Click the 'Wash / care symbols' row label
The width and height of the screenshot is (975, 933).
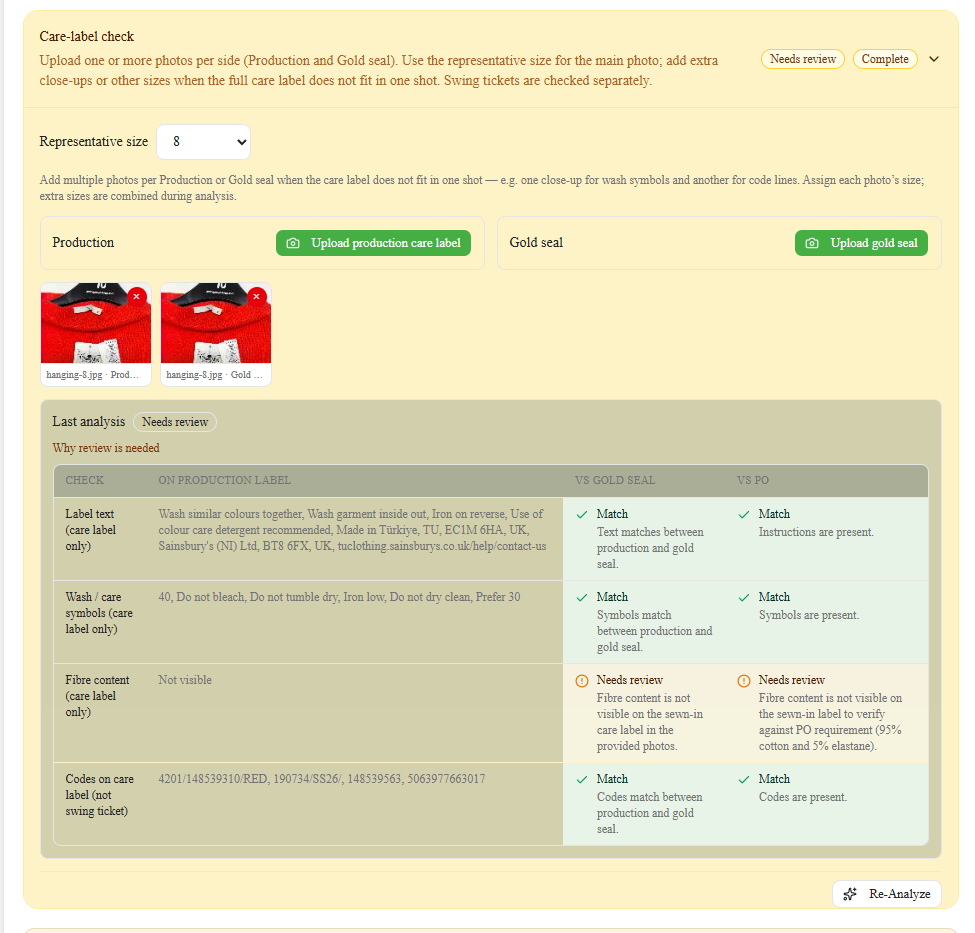pyautogui.click(x=99, y=613)
